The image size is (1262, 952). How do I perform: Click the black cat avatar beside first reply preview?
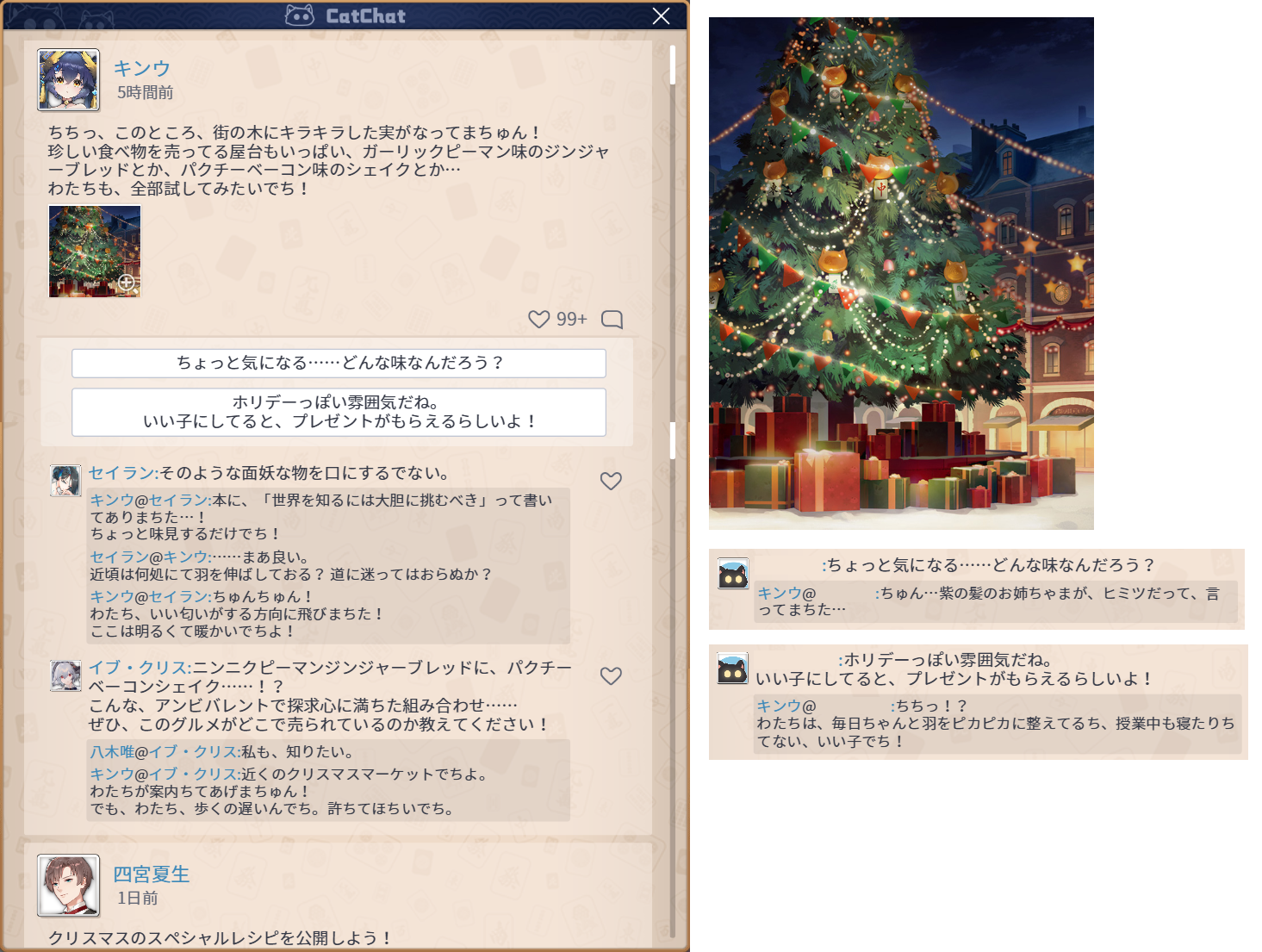click(x=733, y=574)
